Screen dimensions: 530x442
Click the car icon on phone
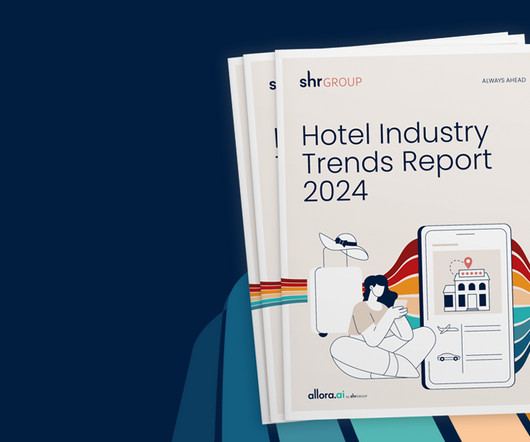coord(449,357)
